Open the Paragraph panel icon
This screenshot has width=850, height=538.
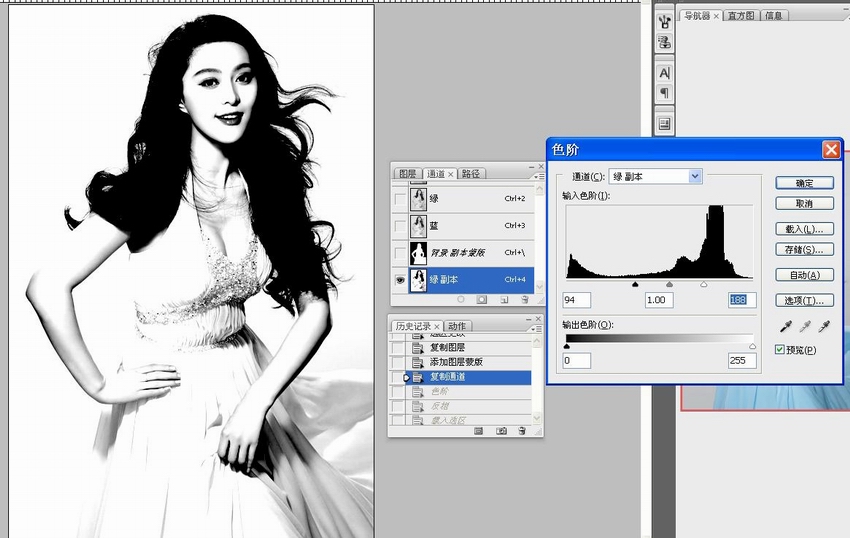(x=664, y=93)
